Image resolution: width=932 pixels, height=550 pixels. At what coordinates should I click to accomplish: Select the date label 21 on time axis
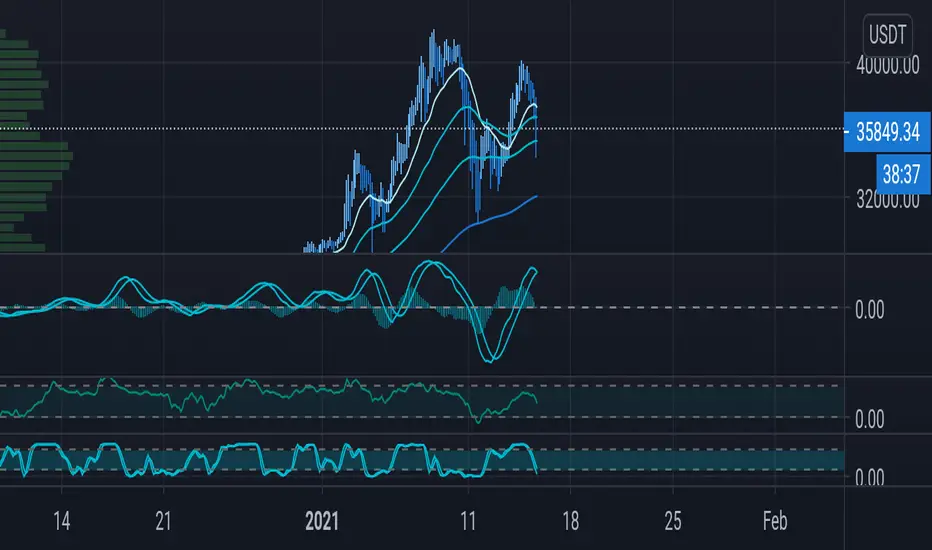click(163, 521)
